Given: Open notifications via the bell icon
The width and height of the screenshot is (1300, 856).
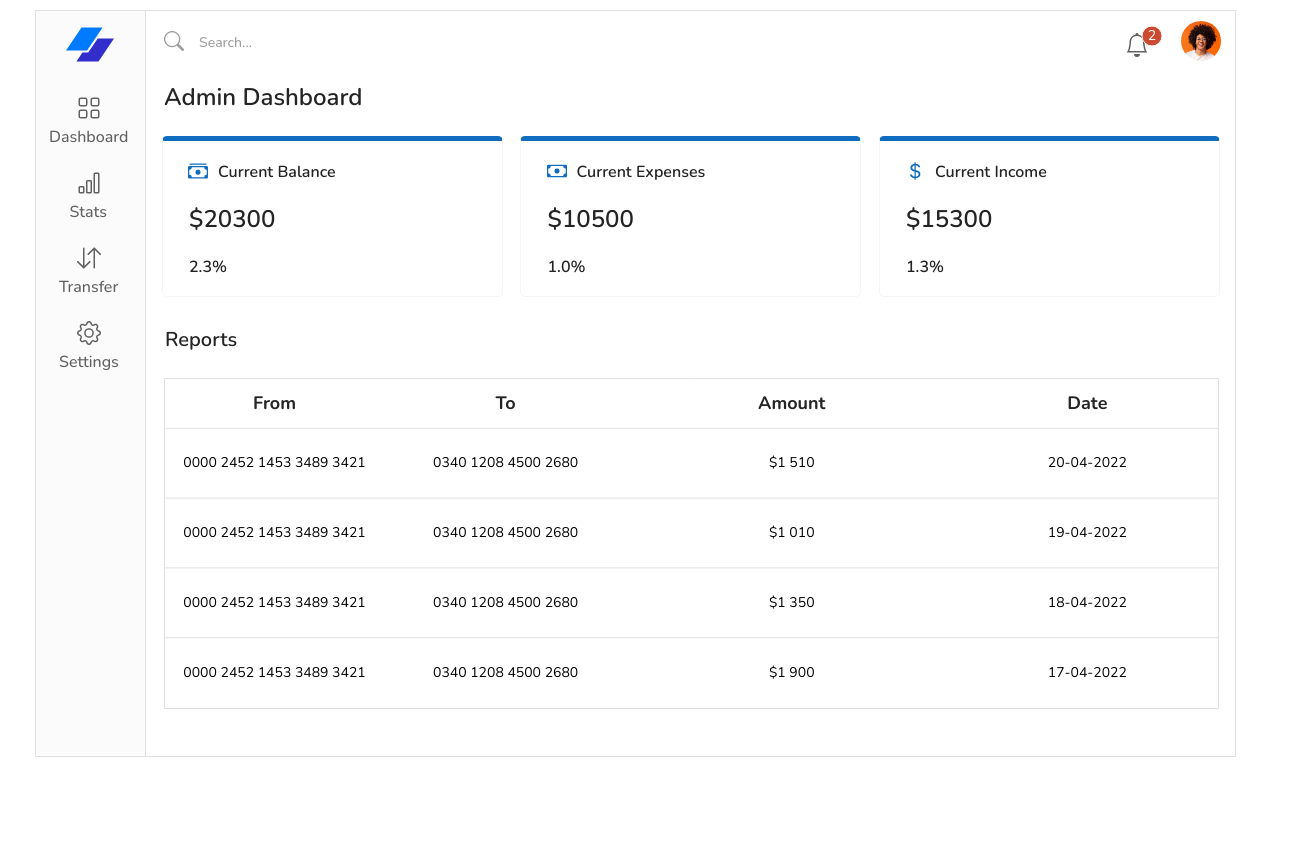Looking at the screenshot, I should tap(1137, 44).
